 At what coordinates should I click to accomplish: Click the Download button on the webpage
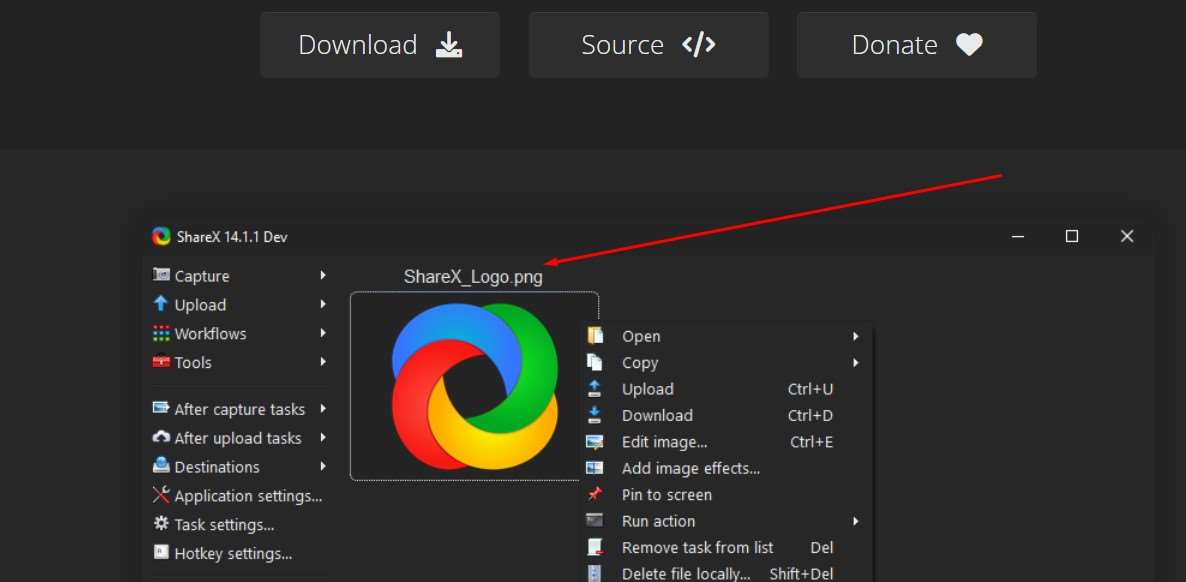(x=380, y=45)
